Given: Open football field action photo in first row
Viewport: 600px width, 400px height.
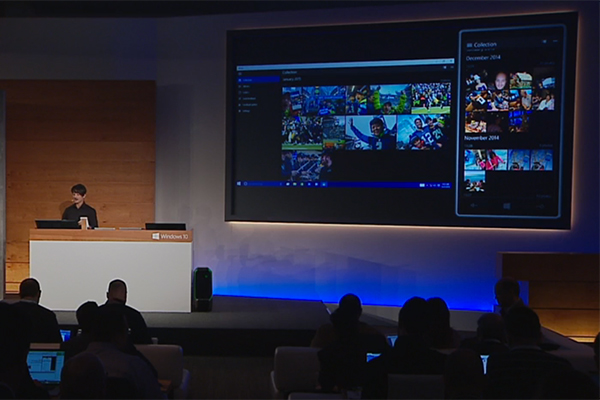Looking at the screenshot, I should point(431,98).
